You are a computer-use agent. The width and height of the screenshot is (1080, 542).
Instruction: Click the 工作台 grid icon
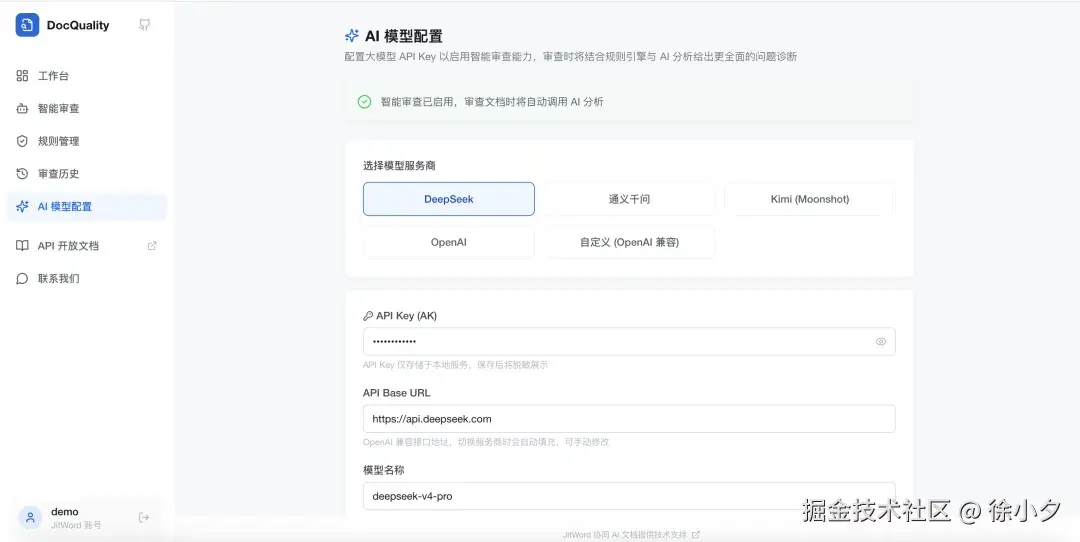tap(22, 76)
